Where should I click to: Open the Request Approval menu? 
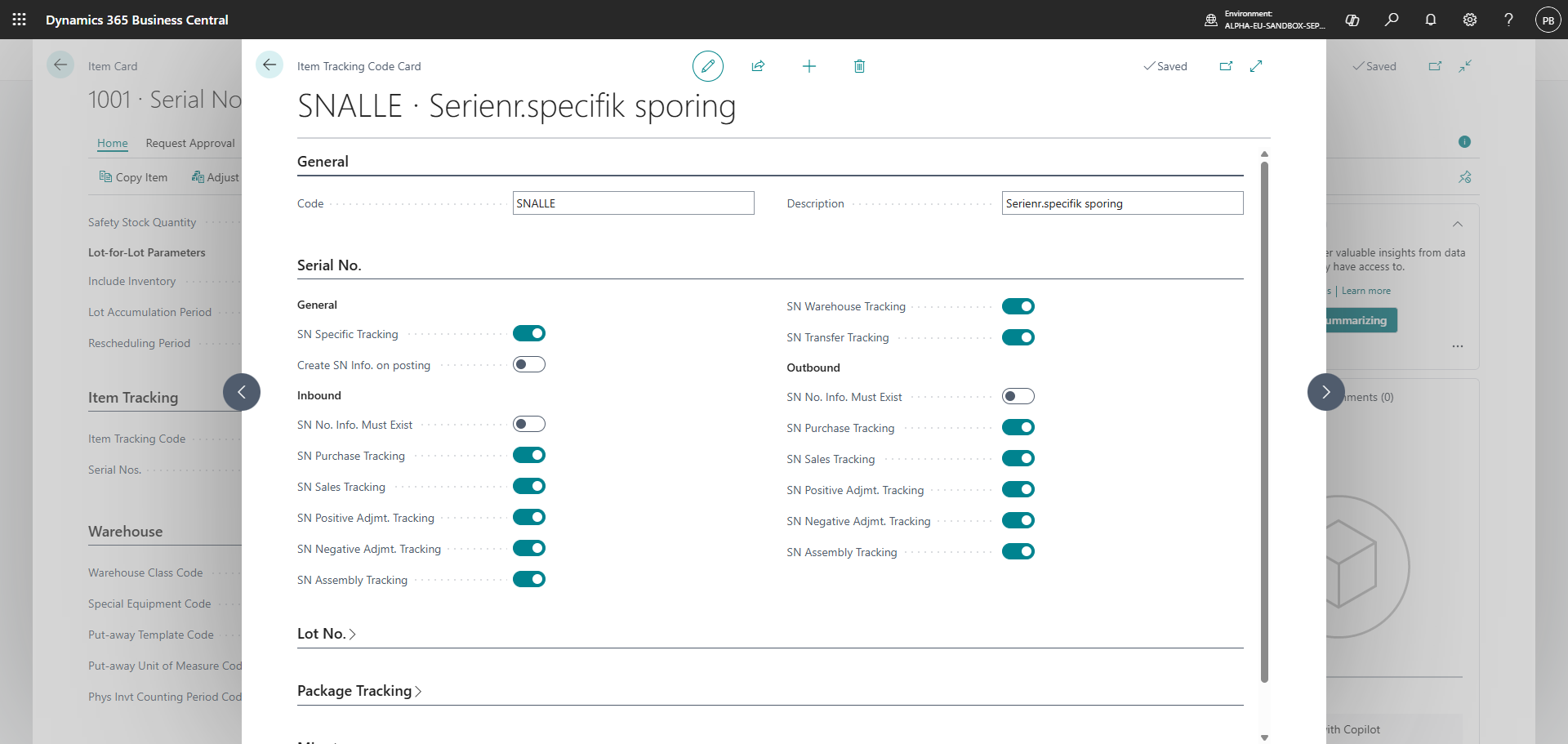click(190, 143)
